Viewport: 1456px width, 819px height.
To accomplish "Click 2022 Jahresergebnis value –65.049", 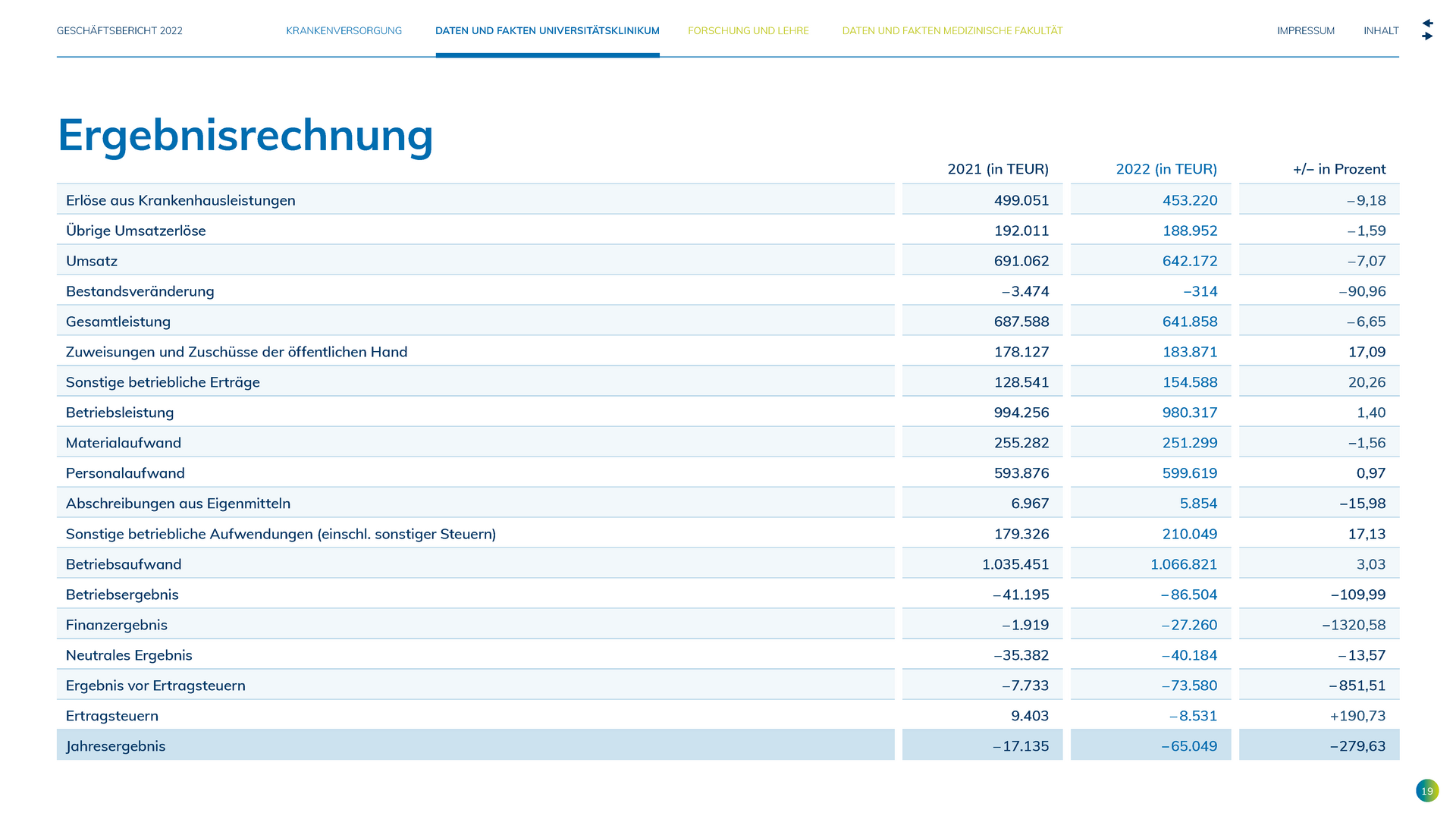I will (x=1189, y=746).
